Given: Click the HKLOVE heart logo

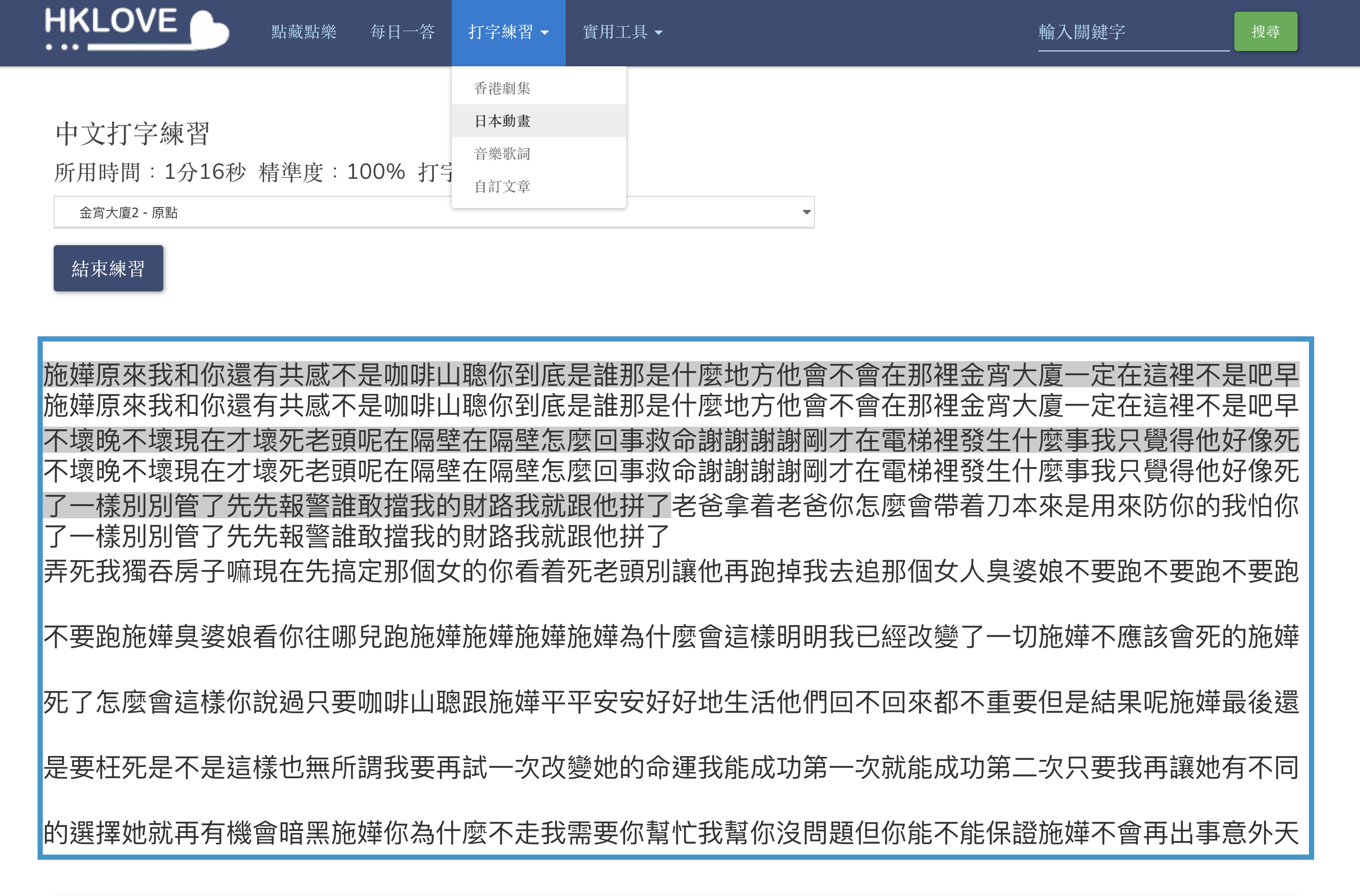Looking at the screenshot, I should [136, 28].
